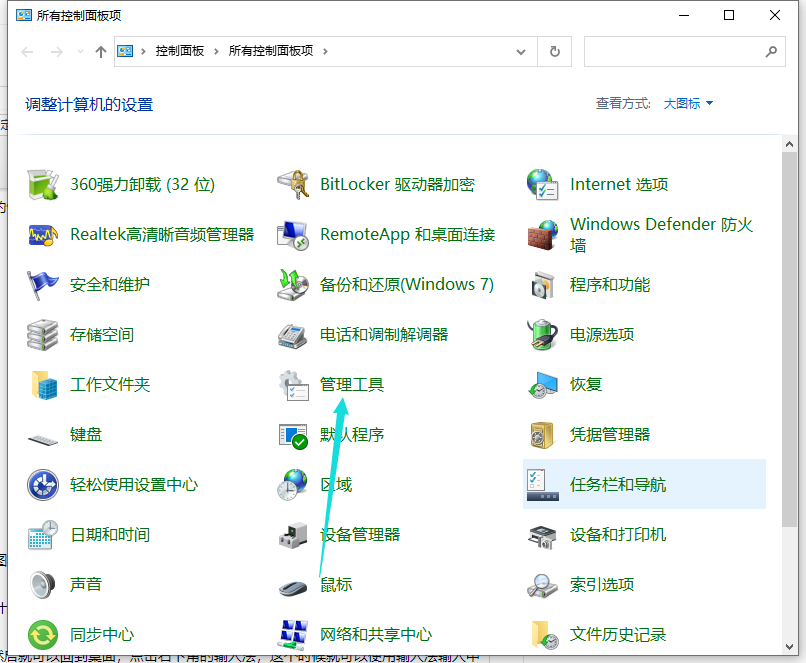Click the 设备管理器 icon
This screenshot has width=806, height=663.
[293, 535]
